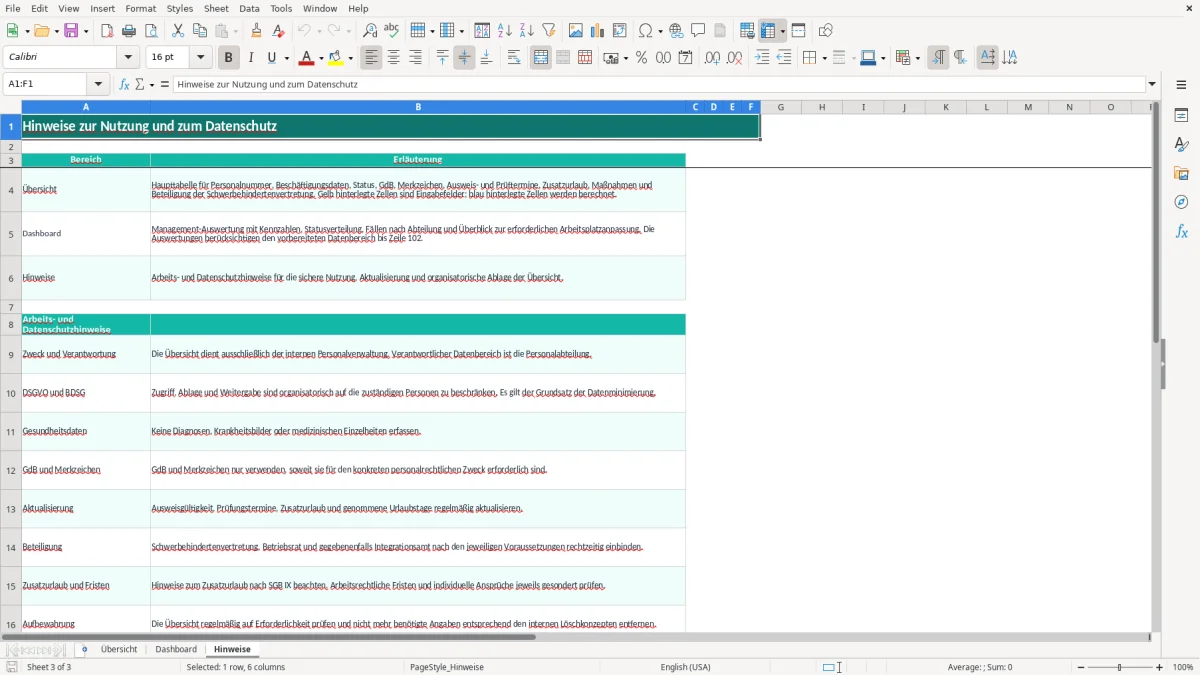
Task: Open the Format menu
Action: (x=140, y=8)
